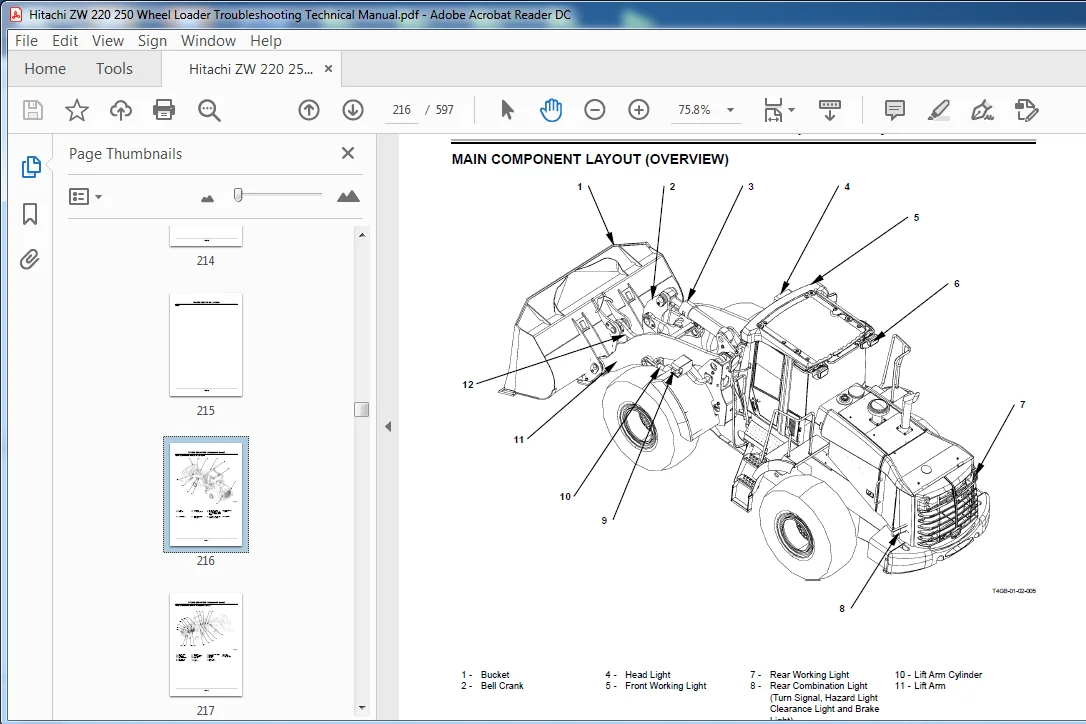Open the Bookmarks panel icon

coord(30,213)
